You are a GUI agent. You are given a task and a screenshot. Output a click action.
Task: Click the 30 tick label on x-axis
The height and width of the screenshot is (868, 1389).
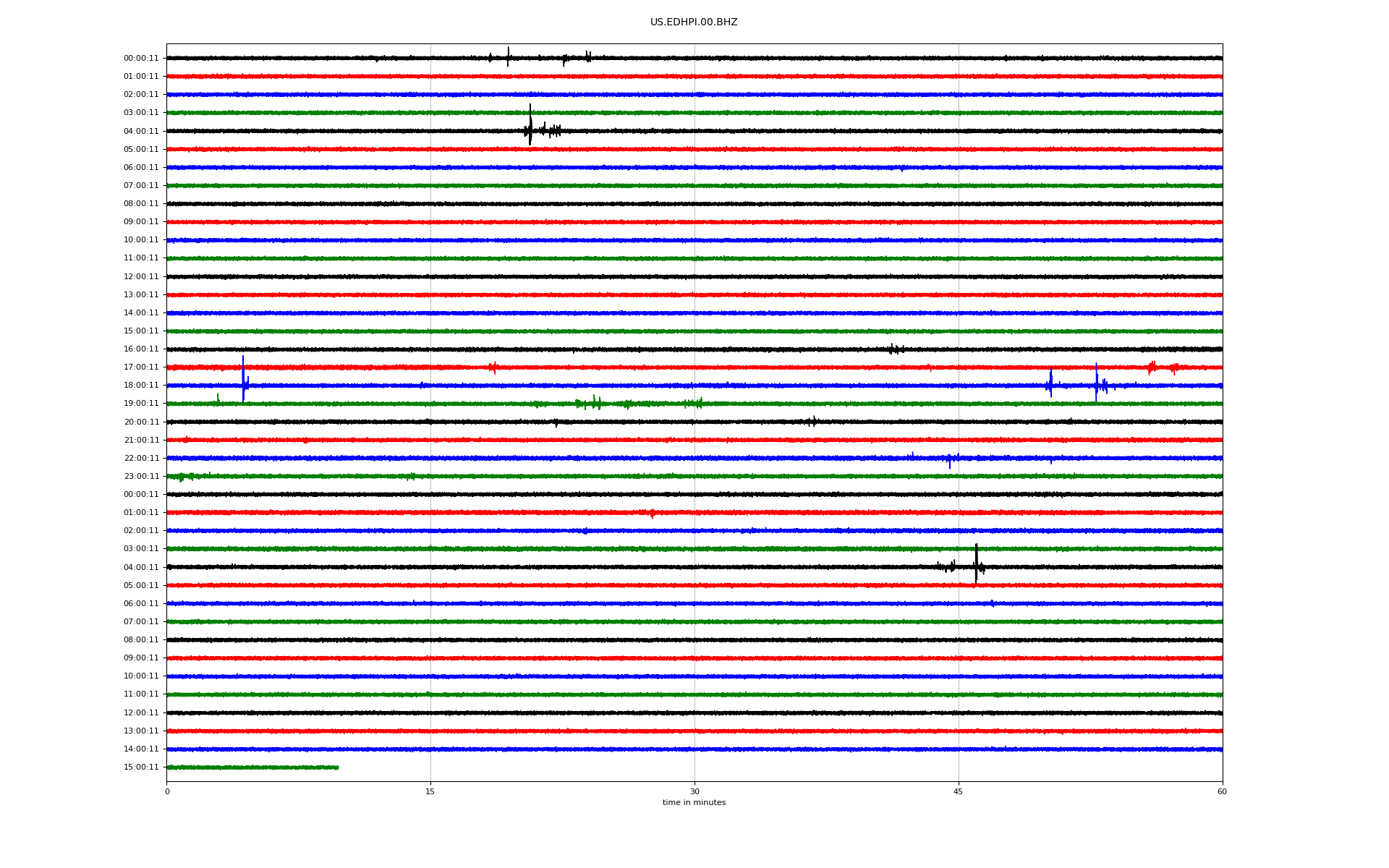[x=694, y=791]
